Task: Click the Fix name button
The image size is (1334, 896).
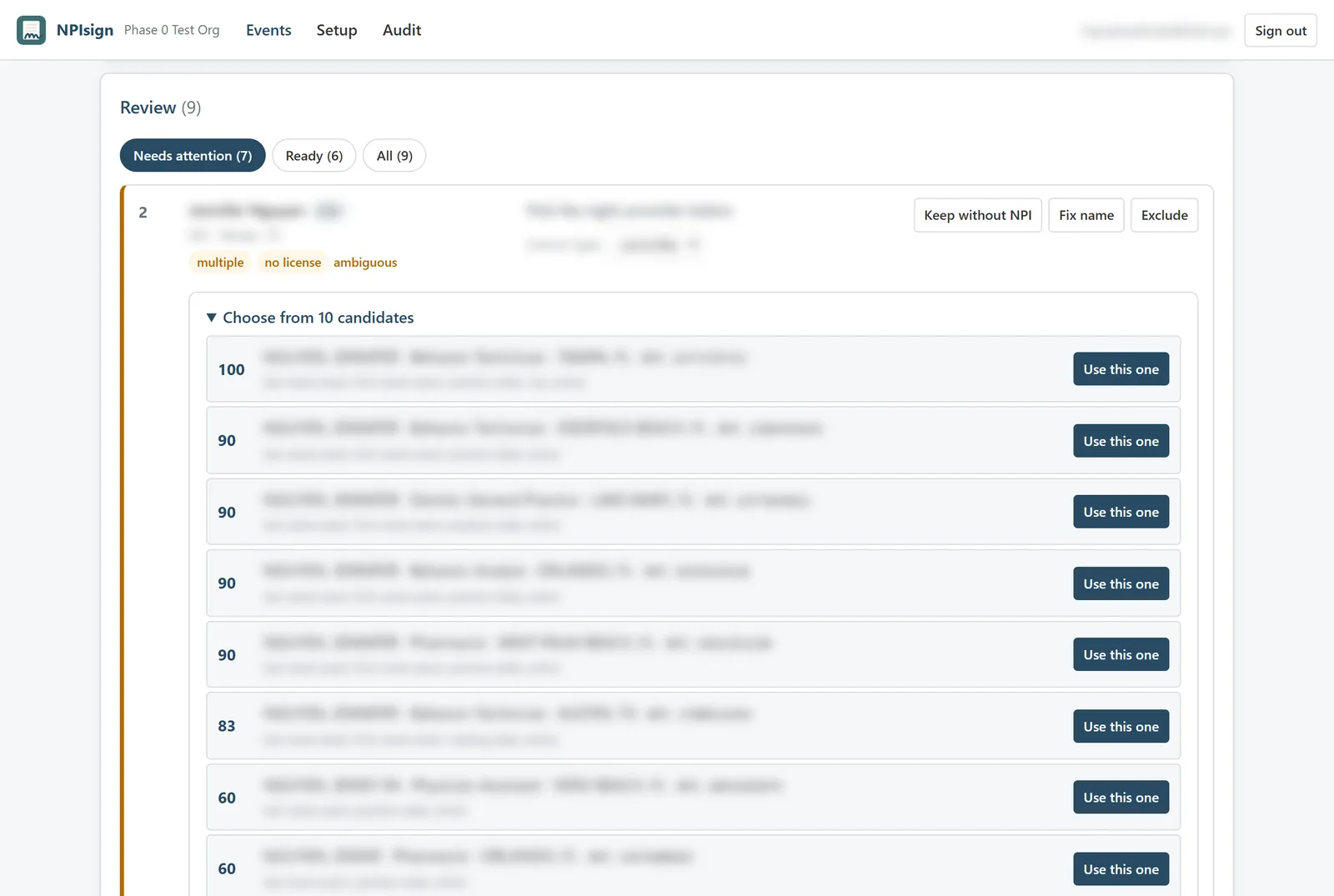Action: click(x=1086, y=215)
